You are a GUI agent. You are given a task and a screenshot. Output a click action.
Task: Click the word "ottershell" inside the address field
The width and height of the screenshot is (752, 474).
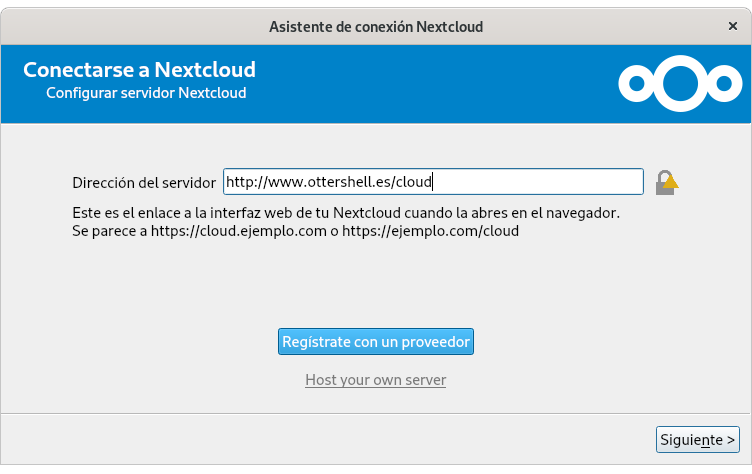coord(336,182)
